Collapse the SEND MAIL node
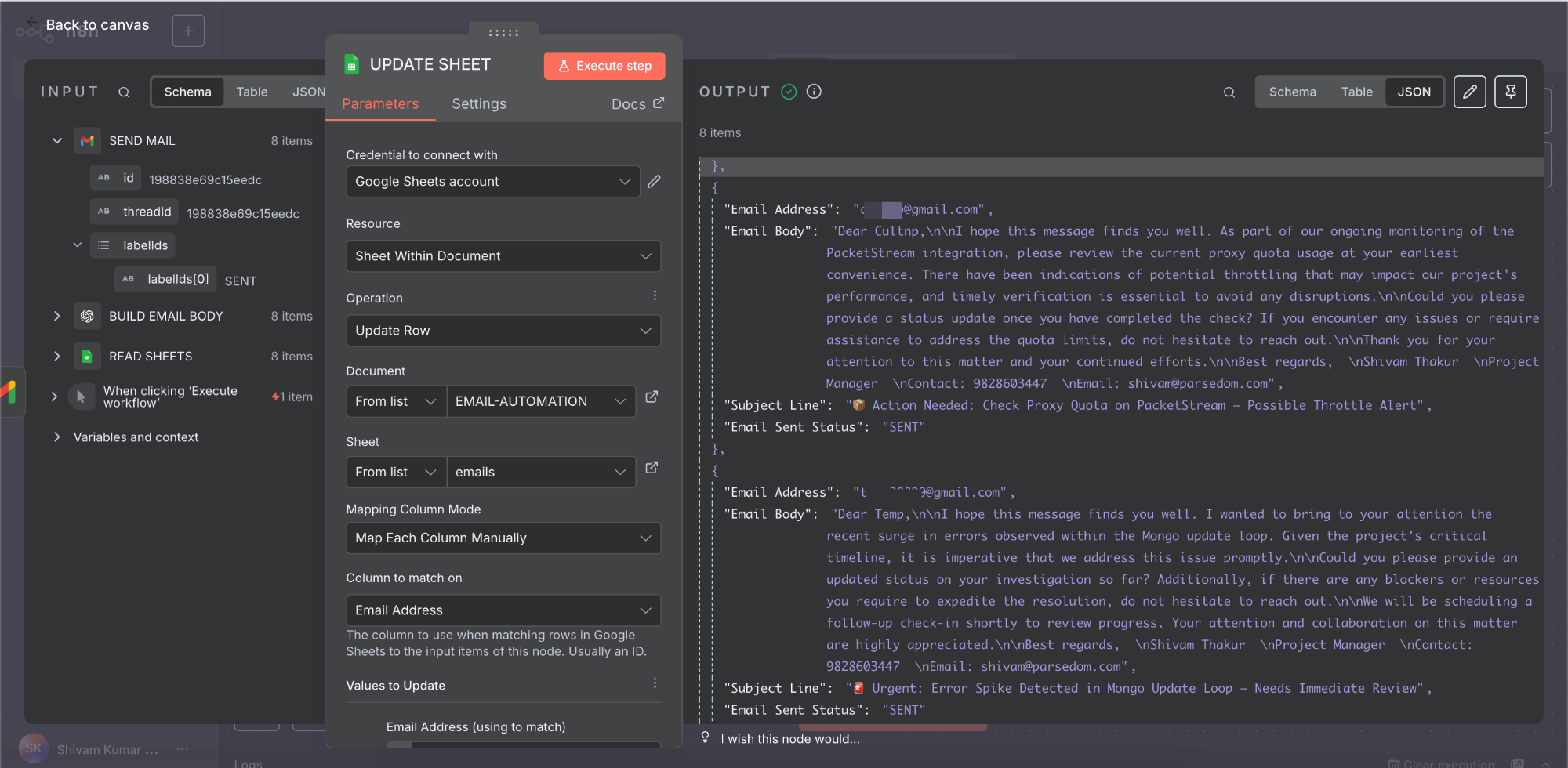This screenshot has height=768, width=1568. [56, 141]
